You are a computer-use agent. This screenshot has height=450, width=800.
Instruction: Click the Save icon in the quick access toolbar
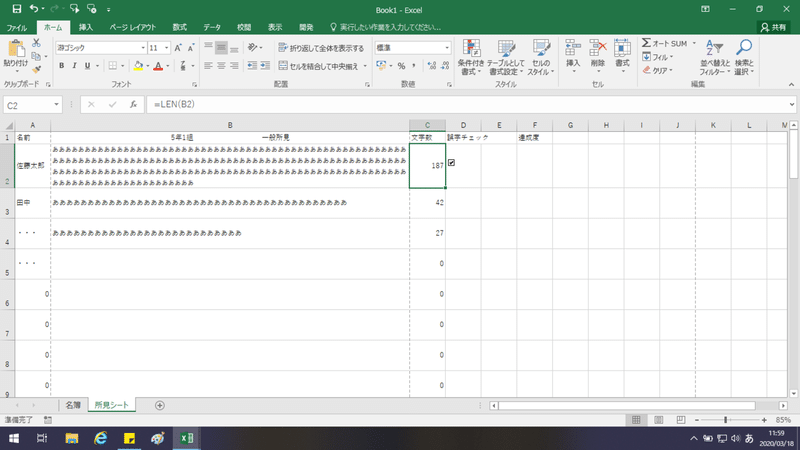point(16,9)
